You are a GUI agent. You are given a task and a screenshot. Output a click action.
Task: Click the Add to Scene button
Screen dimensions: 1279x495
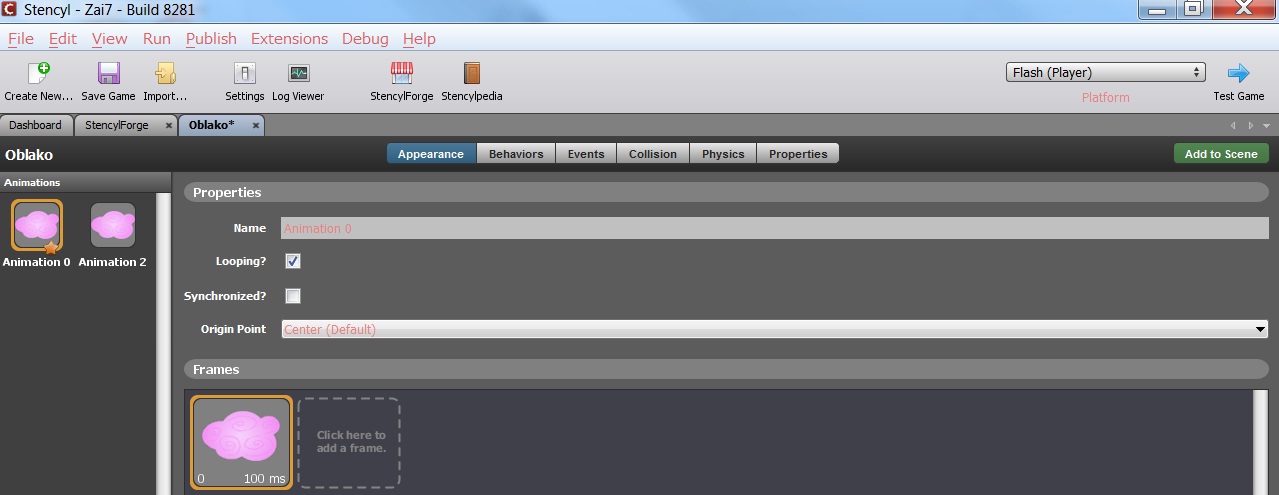click(1221, 154)
